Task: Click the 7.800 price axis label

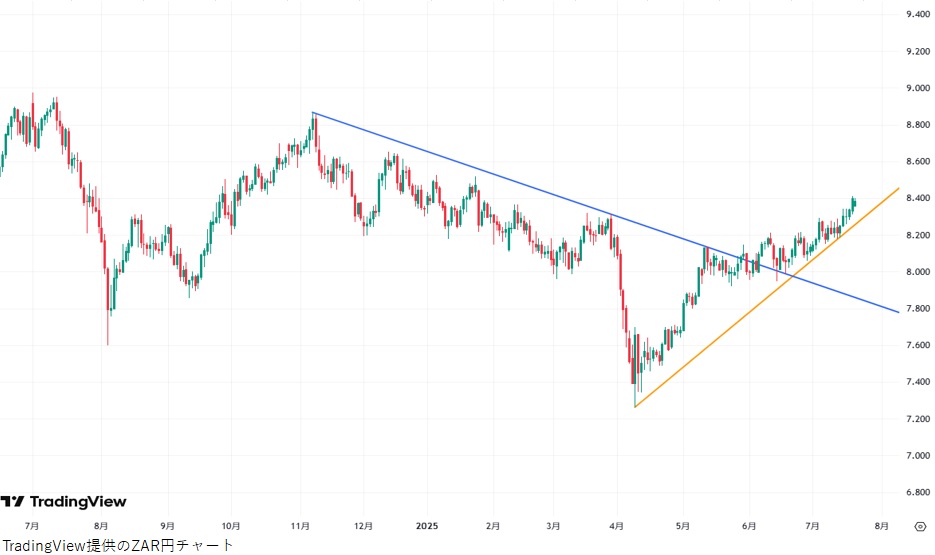Action: click(918, 308)
